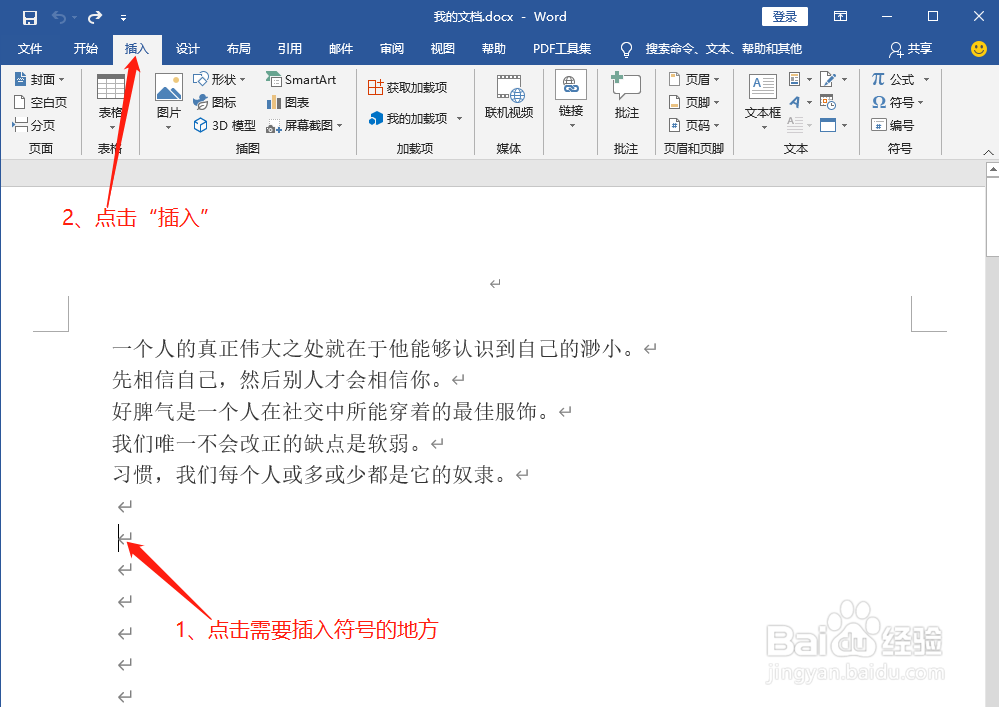Viewport: 999px width, 707px height.
Task: Click the Undo arrow icon
Action: (x=59, y=17)
